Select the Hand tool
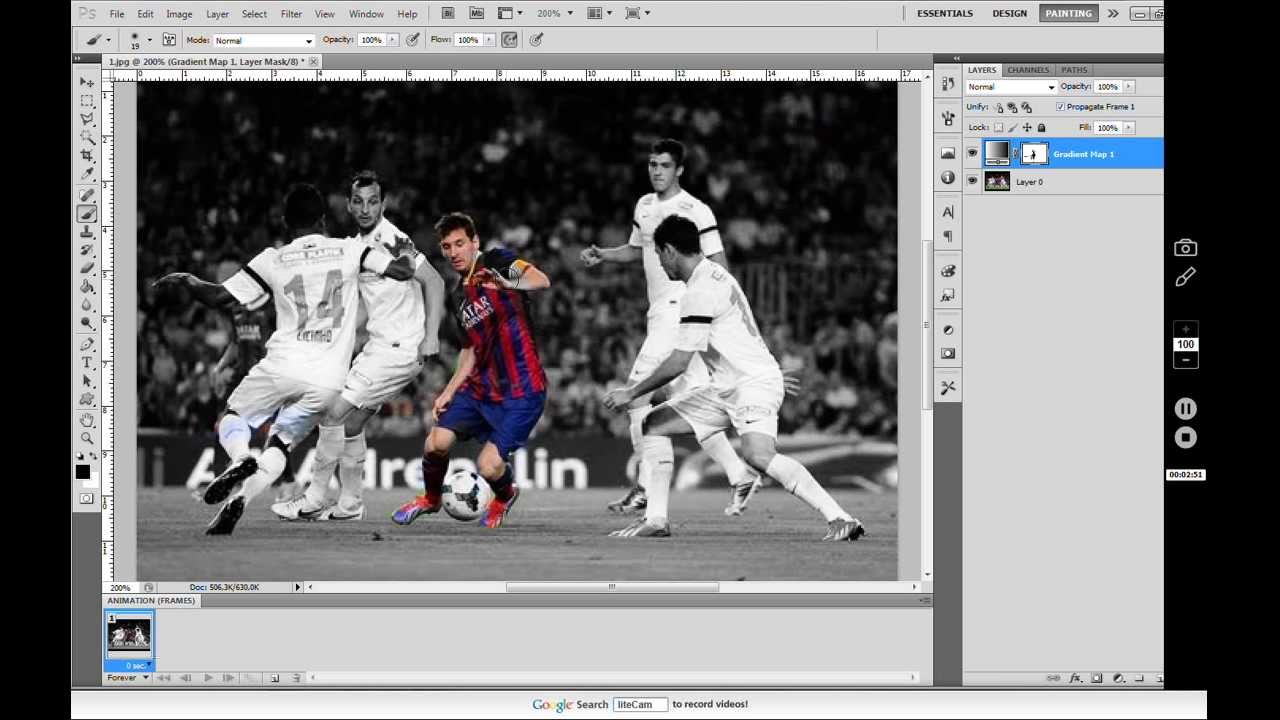This screenshot has height=720, width=1280. point(87,420)
